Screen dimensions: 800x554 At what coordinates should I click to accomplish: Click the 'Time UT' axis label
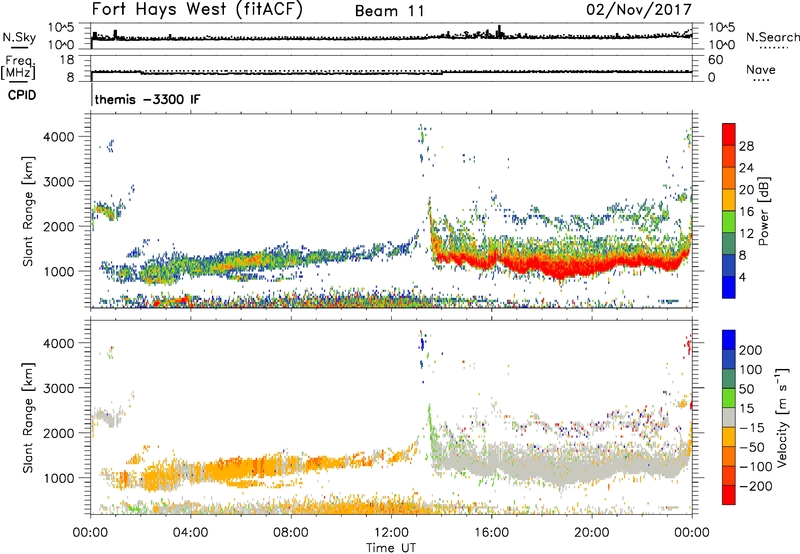[391, 548]
